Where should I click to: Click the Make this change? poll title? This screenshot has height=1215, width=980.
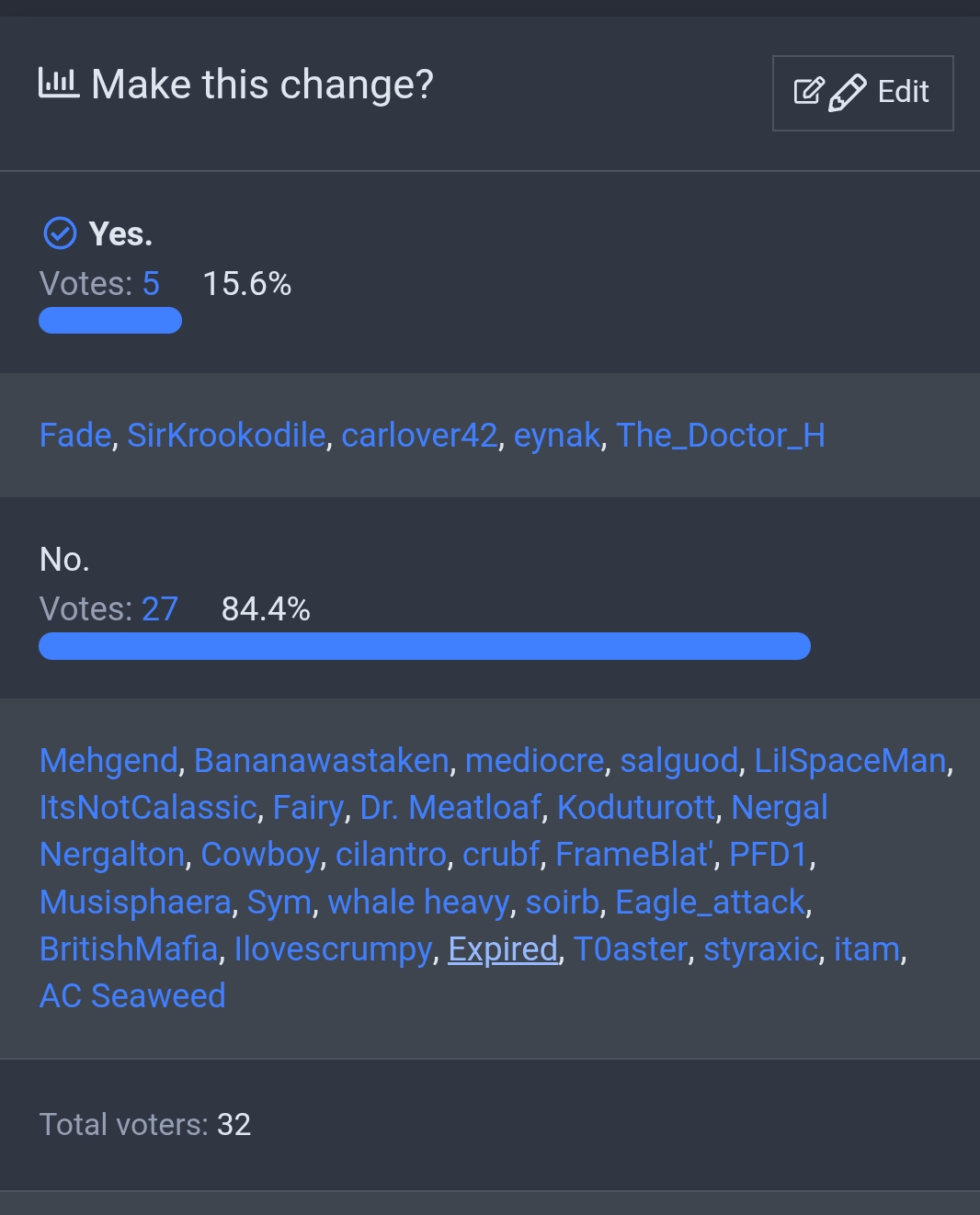pos(262,85)
